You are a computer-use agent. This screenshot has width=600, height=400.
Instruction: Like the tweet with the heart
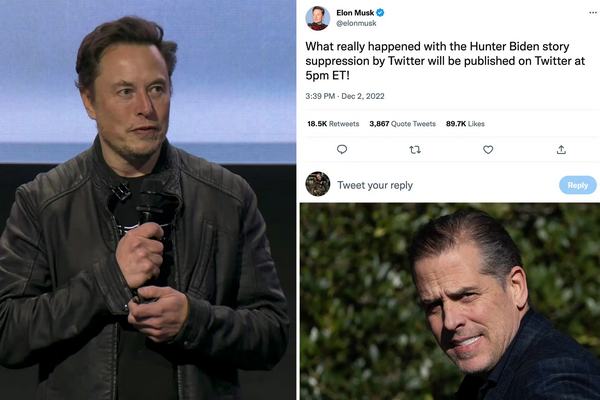pos(488,149)
